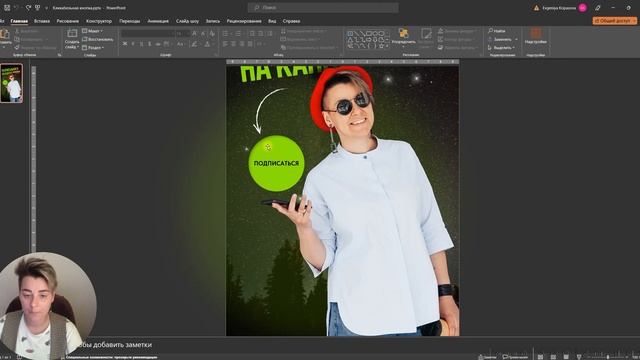The width and height of the screenshot is (640, 360).
Task: Click the Восстановить reset button
Action: pos(98,39)
